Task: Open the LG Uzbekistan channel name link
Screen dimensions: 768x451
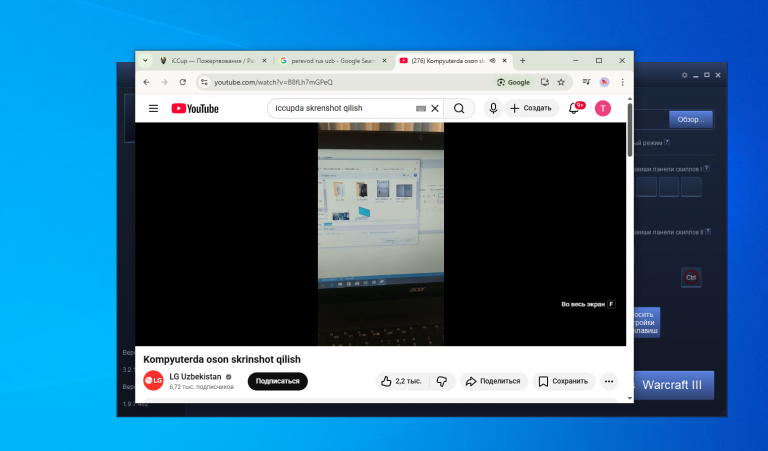Action: 195,377
